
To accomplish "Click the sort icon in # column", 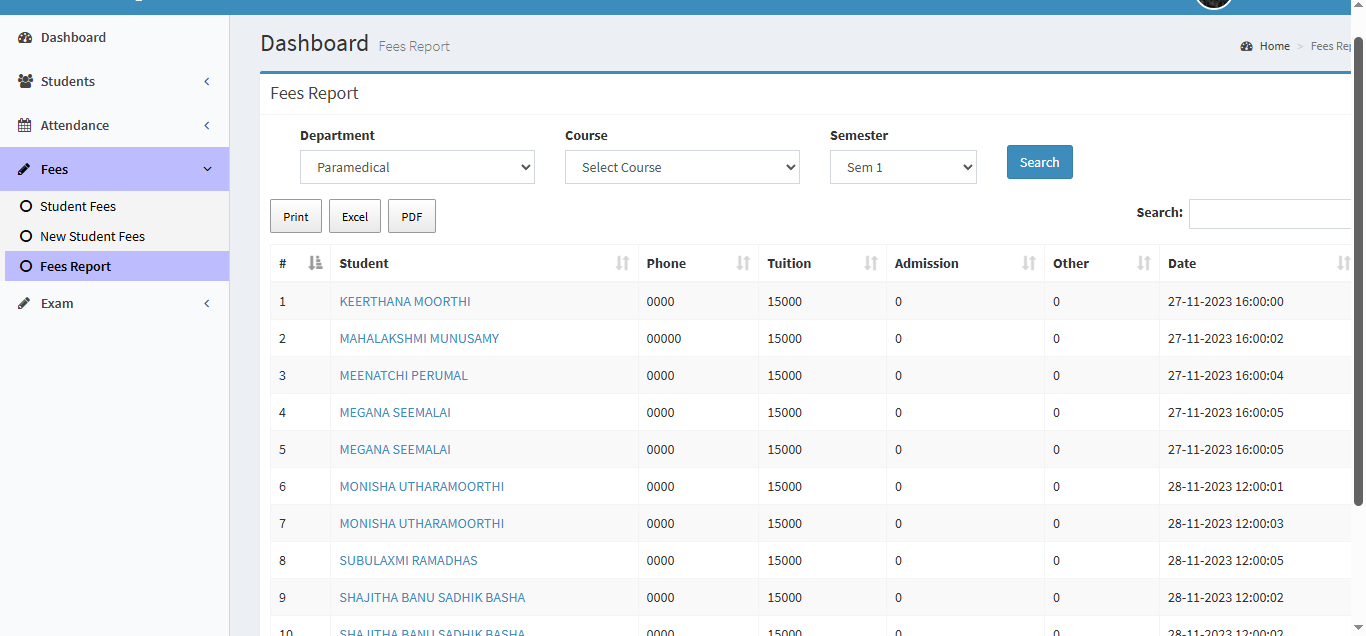I will [315, 264].
